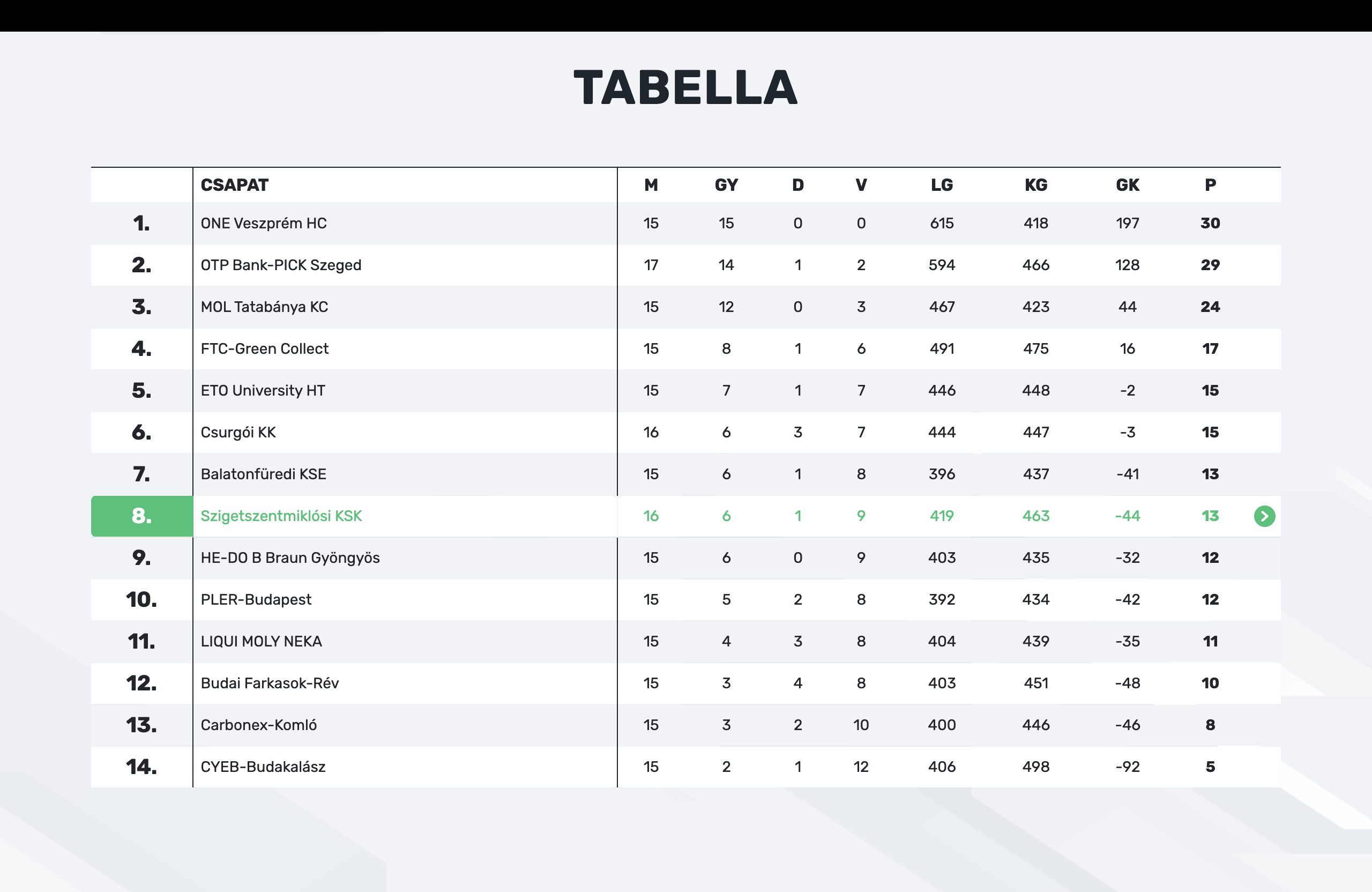Click Balatonfüredi KSE team name

pos(263,474)
